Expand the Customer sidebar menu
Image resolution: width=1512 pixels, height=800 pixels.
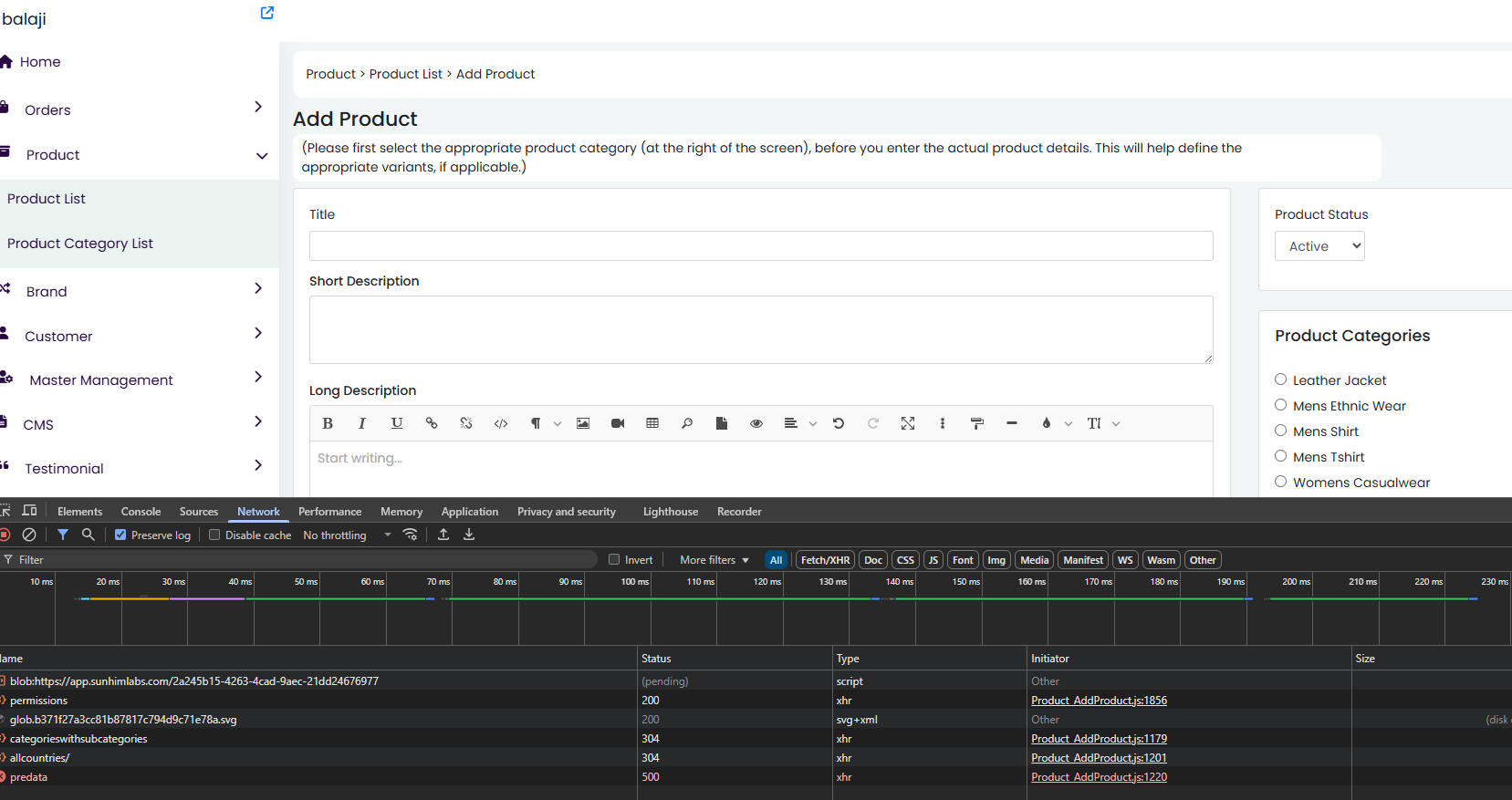click(258, 333)
